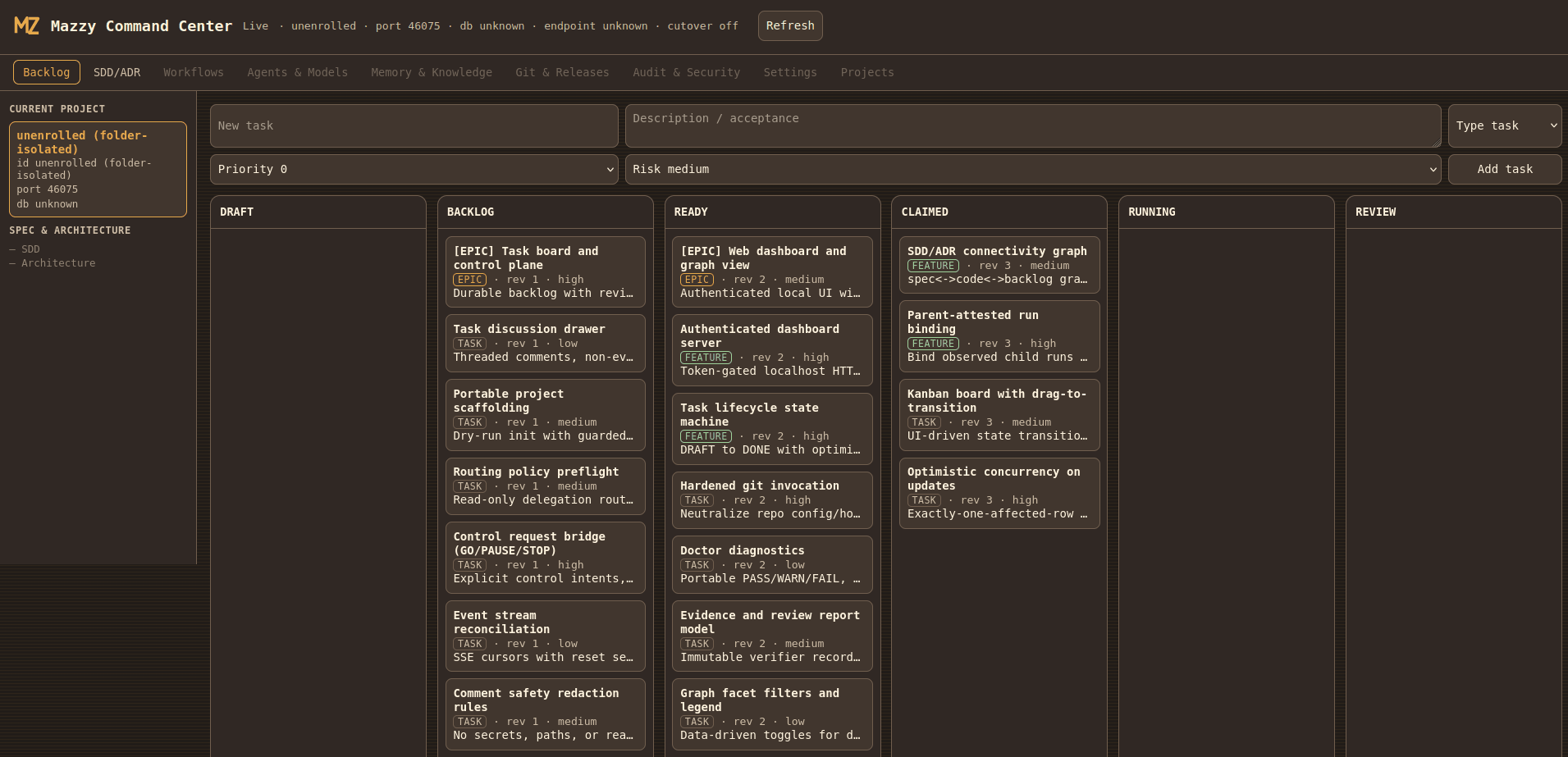Click 'Neutralize repo config/ho…' description text
Viewport: 1568px width, 757px height.
(x=770, y=514)
